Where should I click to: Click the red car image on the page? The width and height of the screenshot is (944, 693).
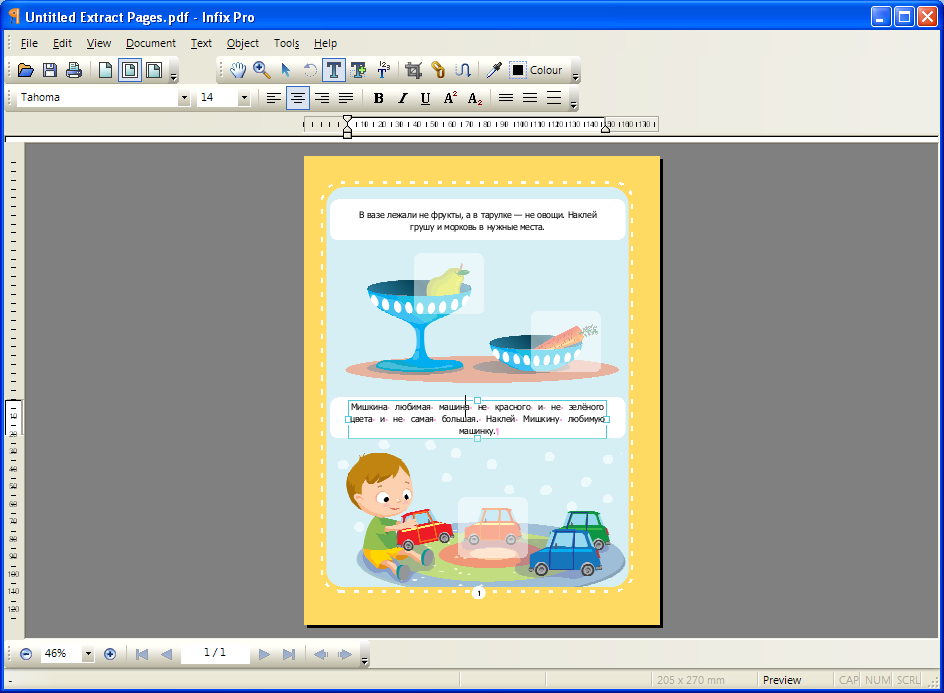424,528
